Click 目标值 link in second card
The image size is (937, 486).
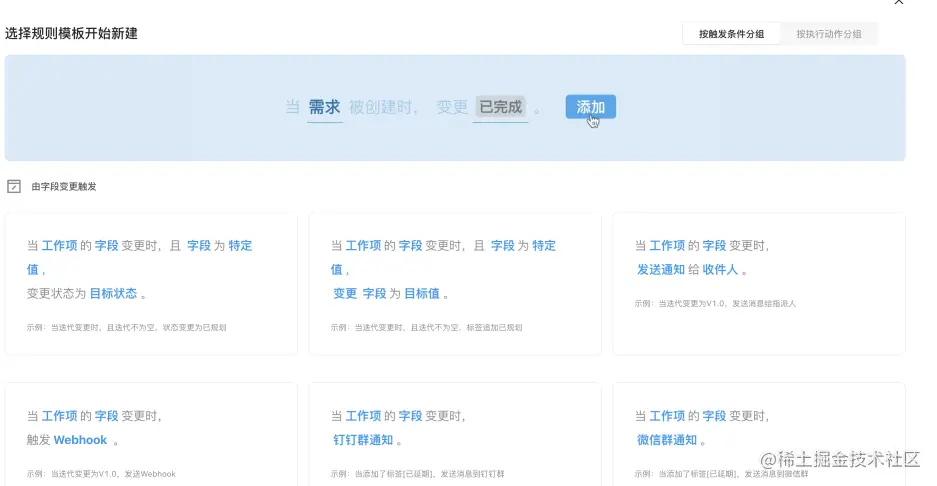[422, 294]
